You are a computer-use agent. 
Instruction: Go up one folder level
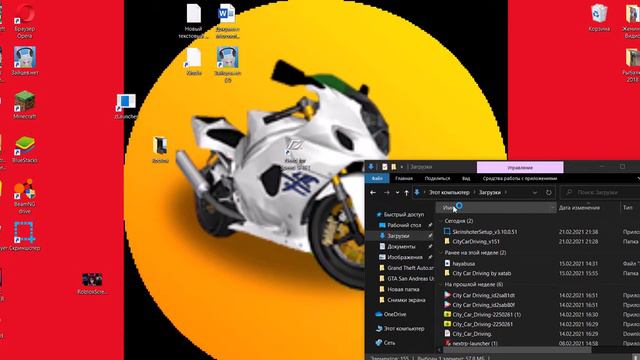click(x=407, y=192)
